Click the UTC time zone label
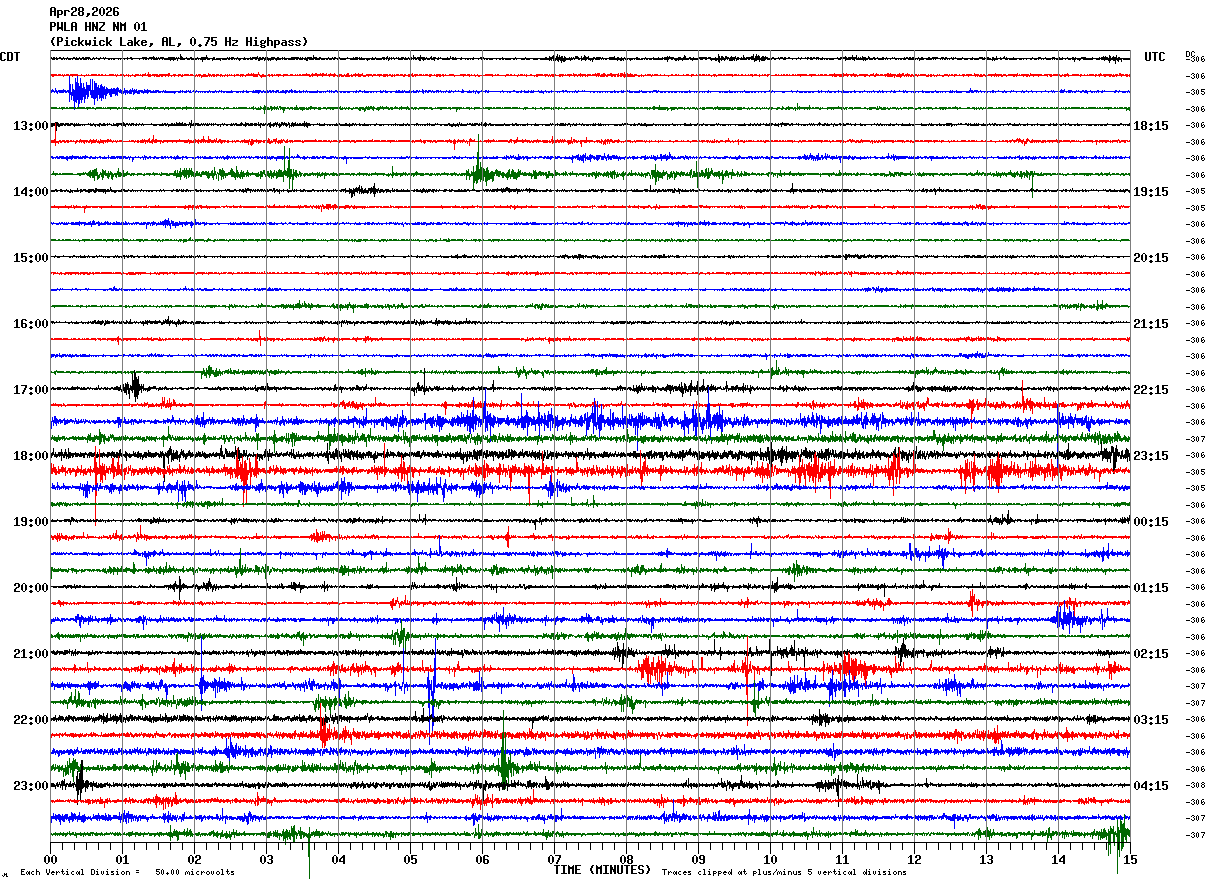The width and height of the screenshot is (1210, 886). [1155, 57]
